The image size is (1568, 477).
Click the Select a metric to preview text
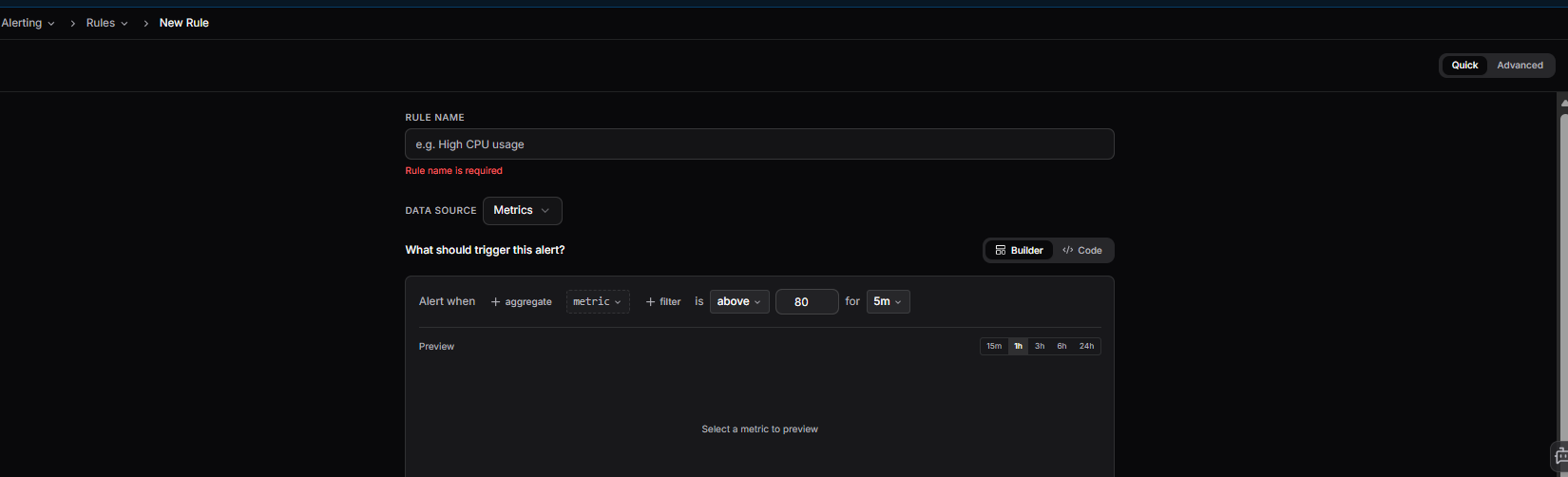click(759, 429)
